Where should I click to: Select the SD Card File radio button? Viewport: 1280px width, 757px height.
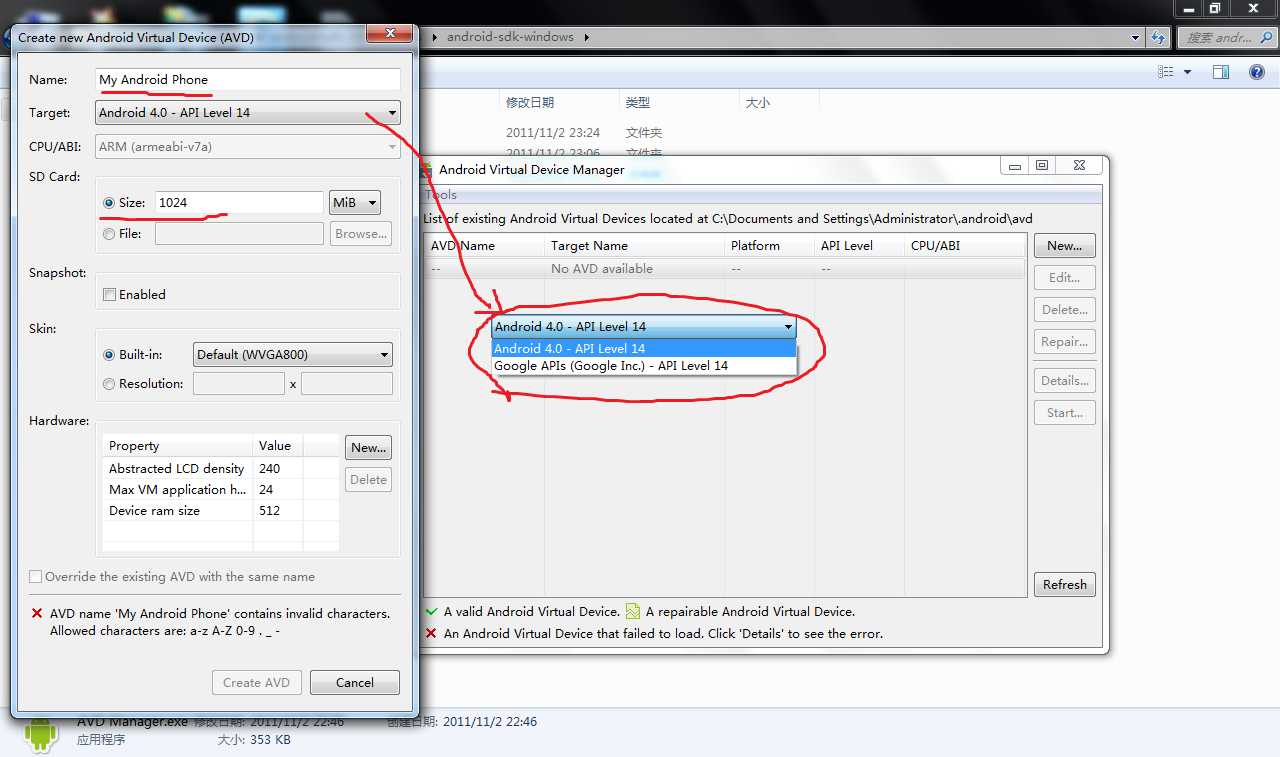click(109, 234)
